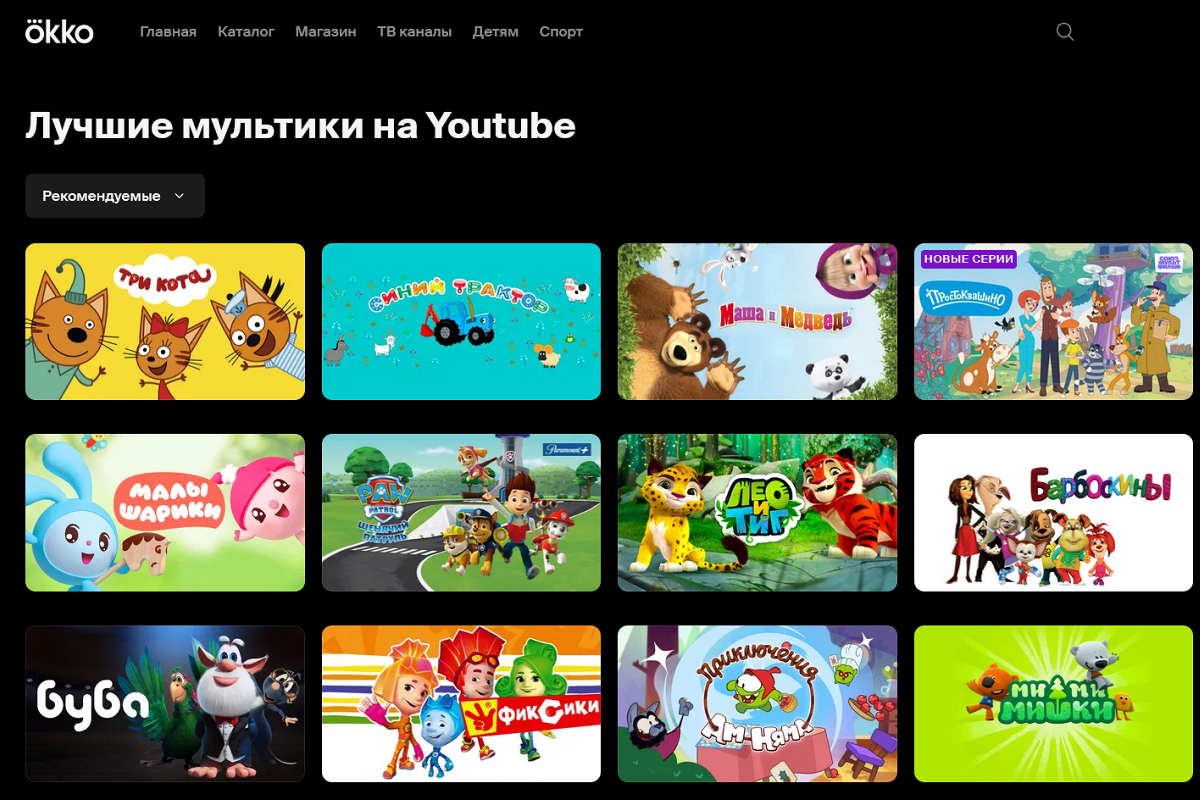Viewport: 1200px width, 800px height.
Task: Open the Детям section
Action: (x=495, y=32)
